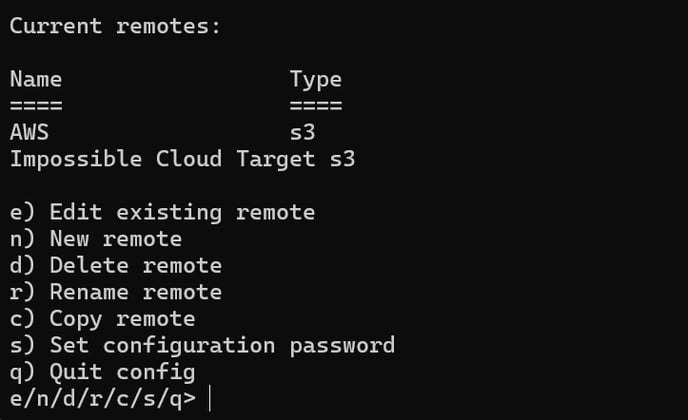Image resolution: width=688 pixels, height=420 pixels.
Task: Select the 'Rename remote' menu line
Action: pyautogui.click(x=116, y=292)
